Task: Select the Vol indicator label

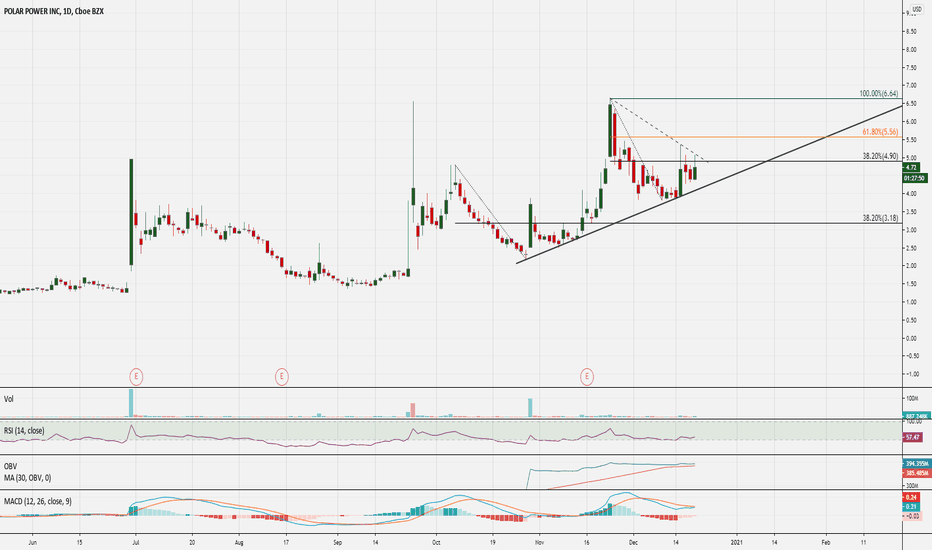Action: tap(9, 399)
